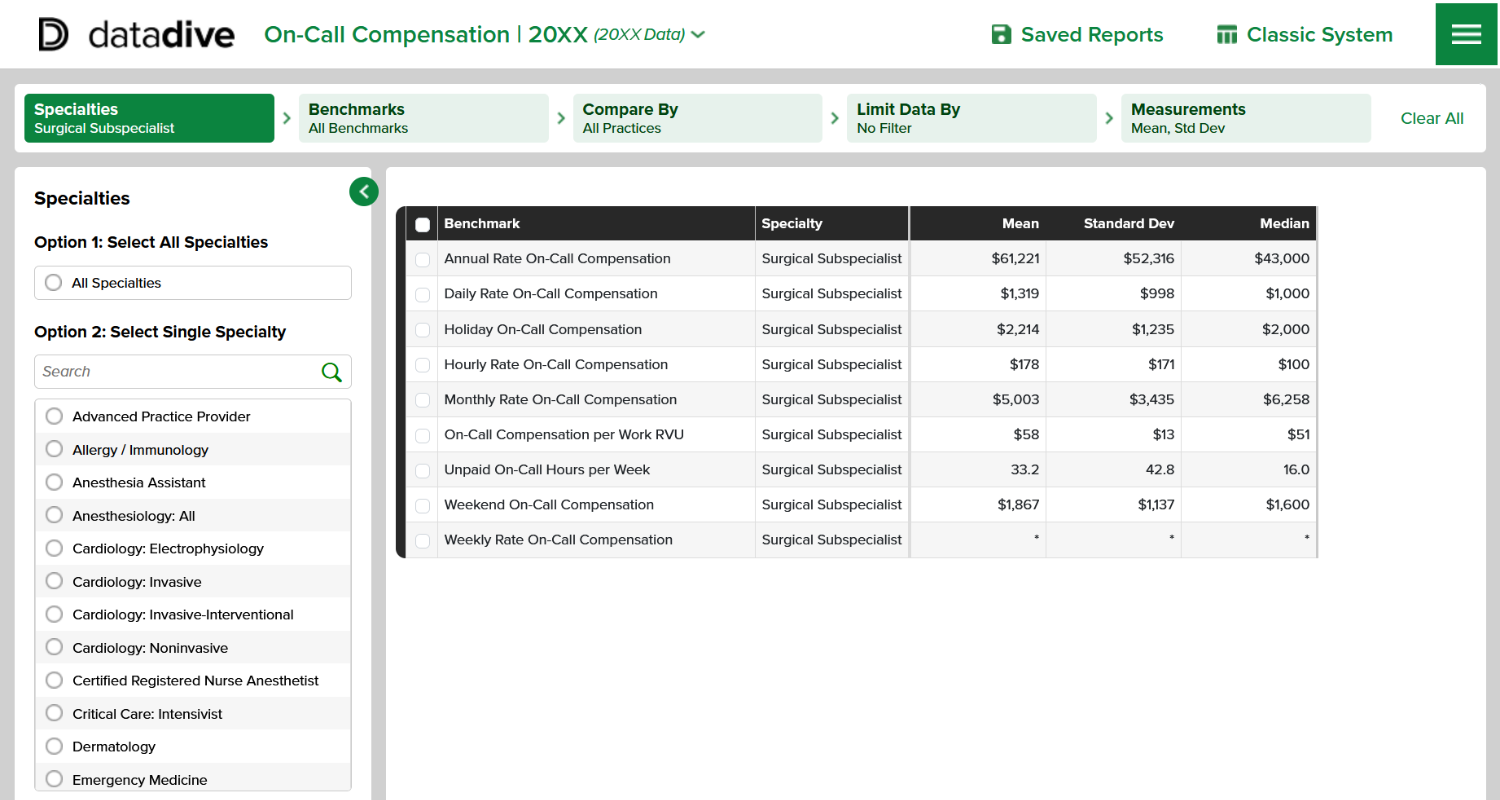1500x800 pixels.
Task: Select the Dermatology specialty option
Action: coord(54,747)
